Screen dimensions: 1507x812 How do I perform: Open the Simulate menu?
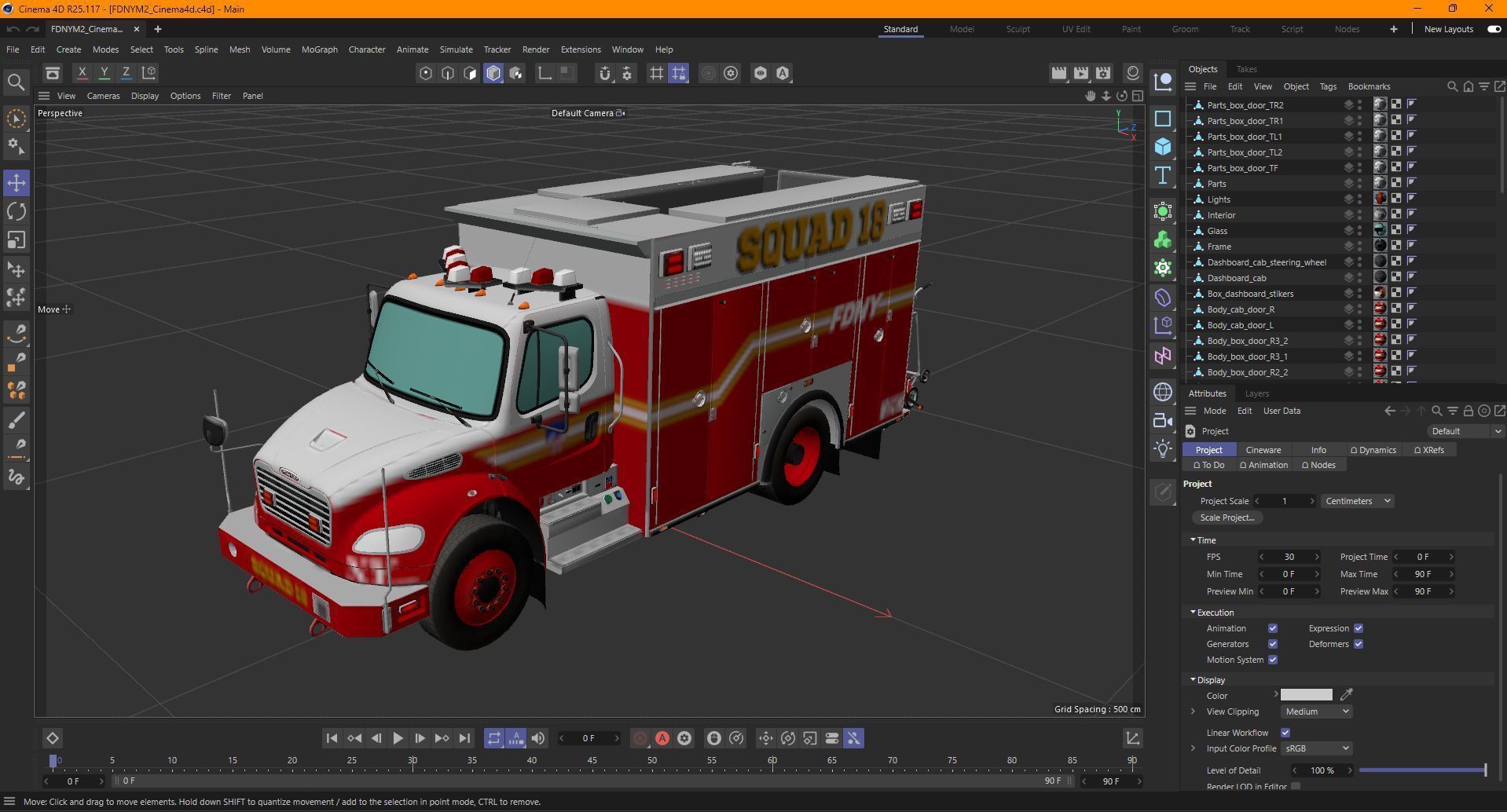click(456, 49)
